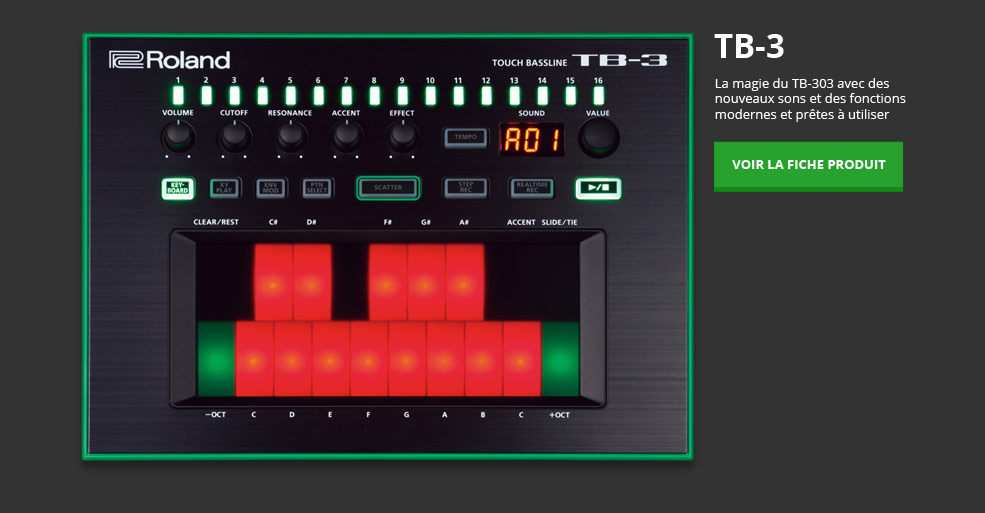Toggle step 11 LED

(459, 95)
